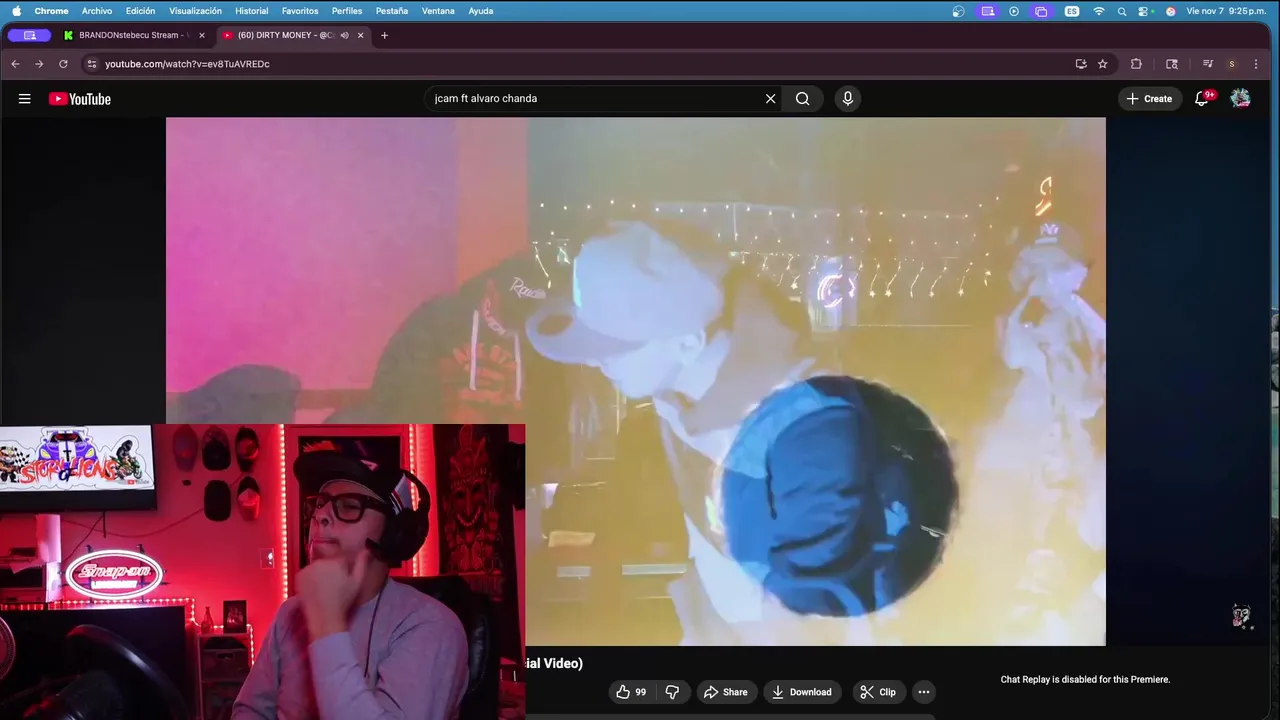Share the video
This screenshot has width=1280, height=720.
[725, 692]
